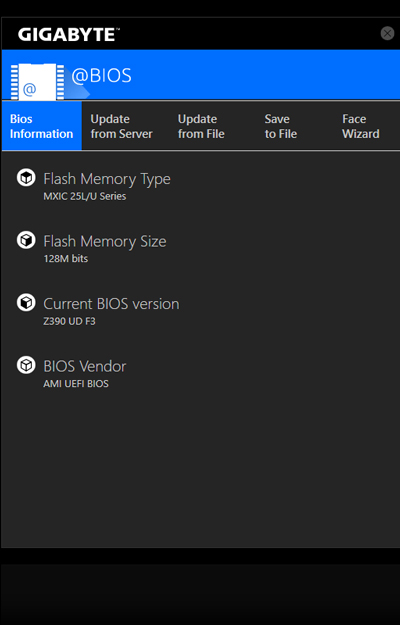Switch to the Bios Information tab
Screen dimensions: 400x625
[41, 126]
